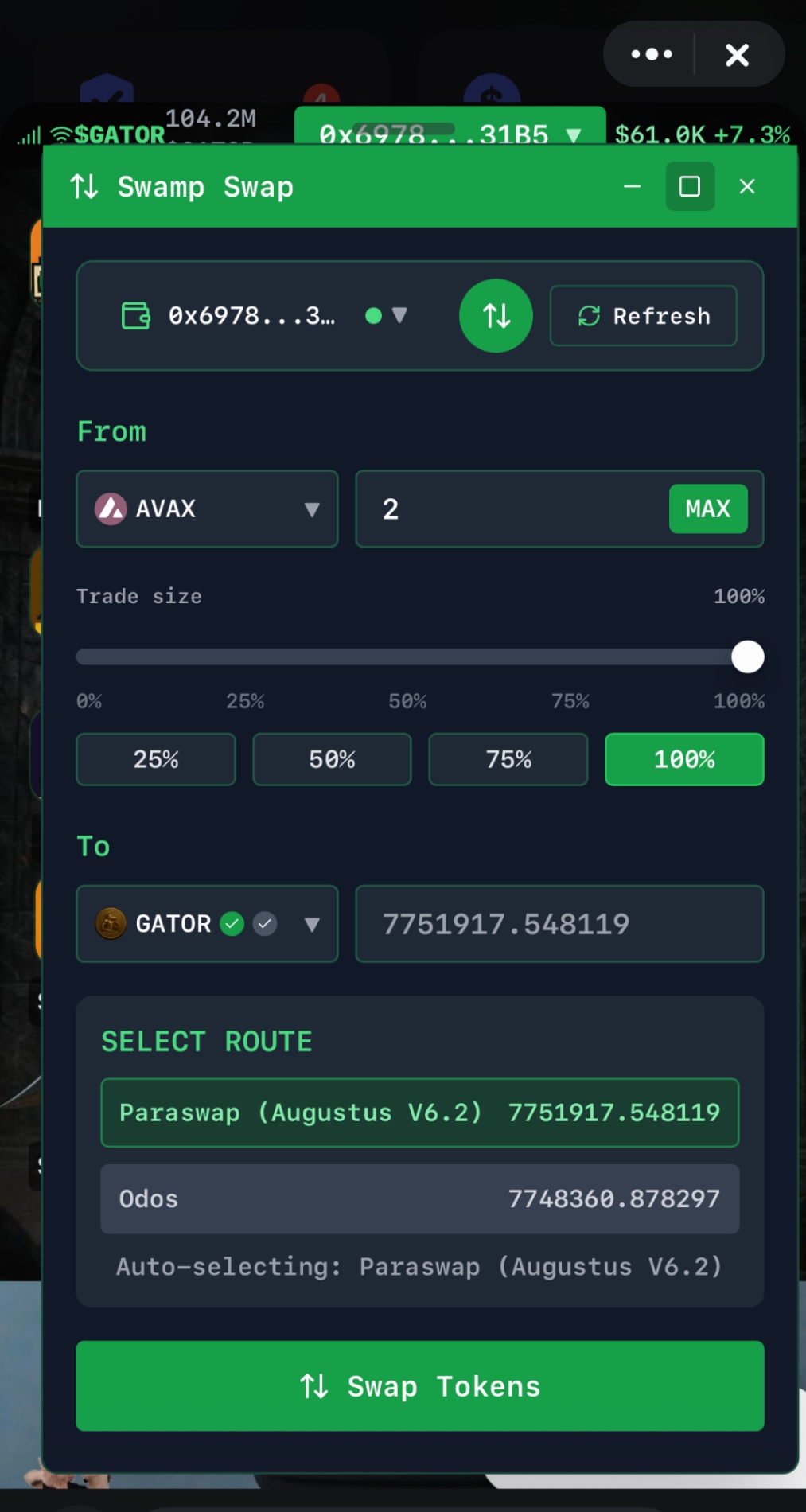Select the 50% trade size preset

tap(332, 759)
